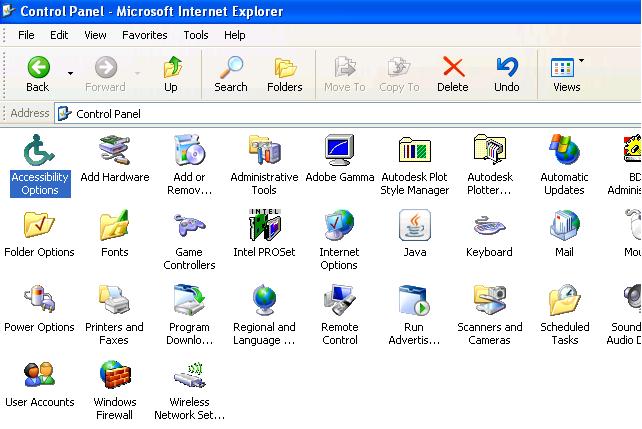642x429 pixels.
Task: Open the Favorites menu
Action: pyautogui.click(x=145, y=35)
